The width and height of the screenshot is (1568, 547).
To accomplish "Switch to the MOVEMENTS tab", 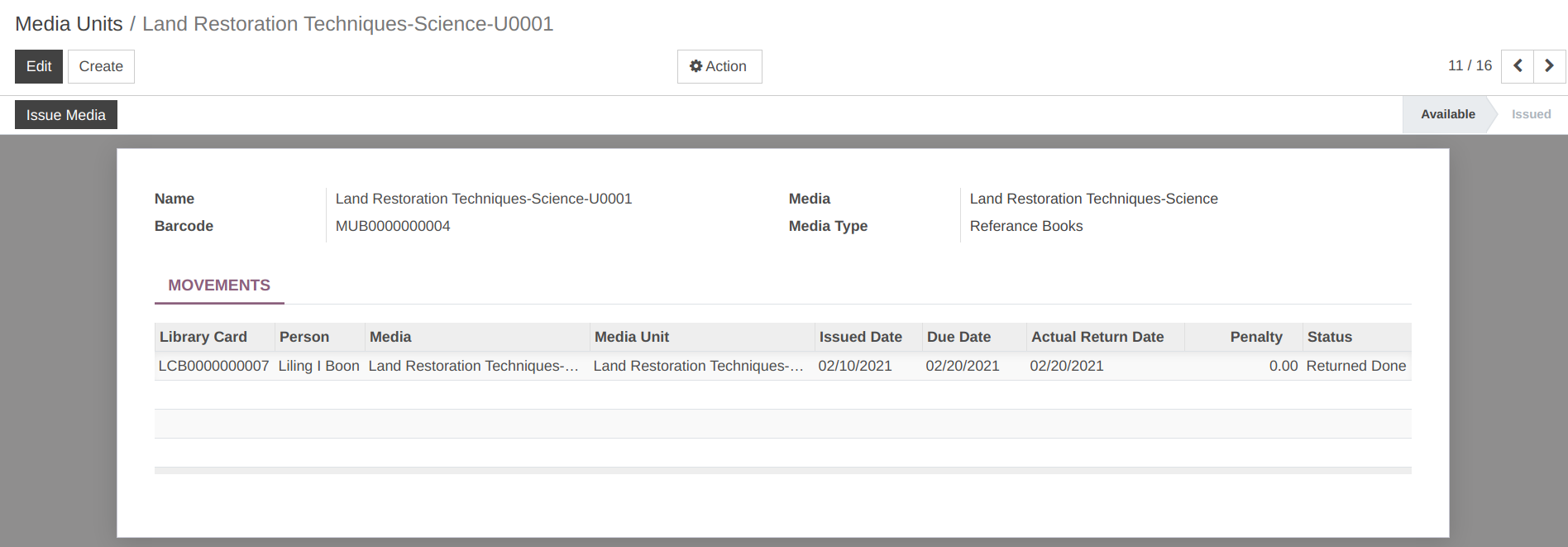I will (x=219, y=285).
